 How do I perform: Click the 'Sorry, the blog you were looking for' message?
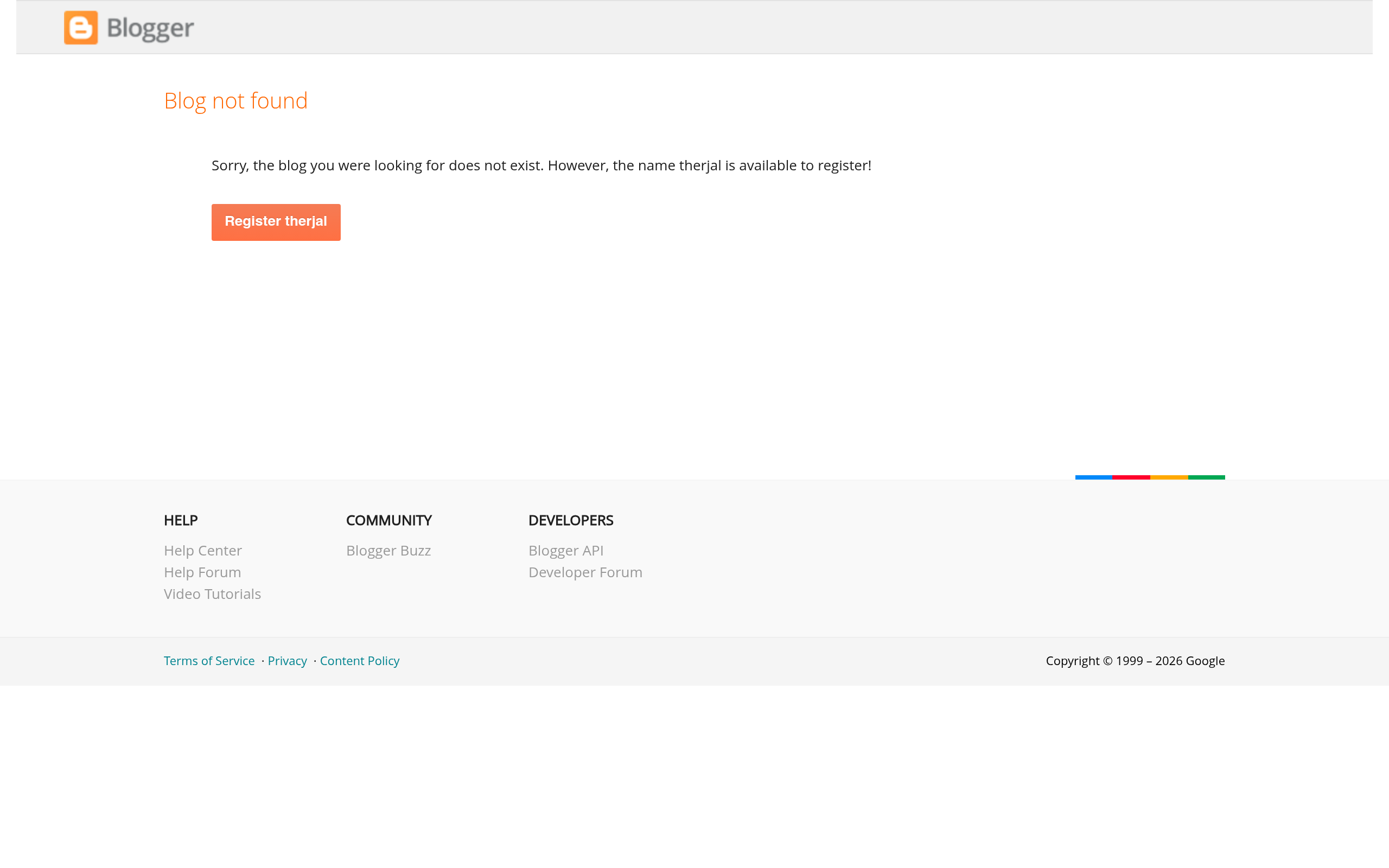[541, 165]
